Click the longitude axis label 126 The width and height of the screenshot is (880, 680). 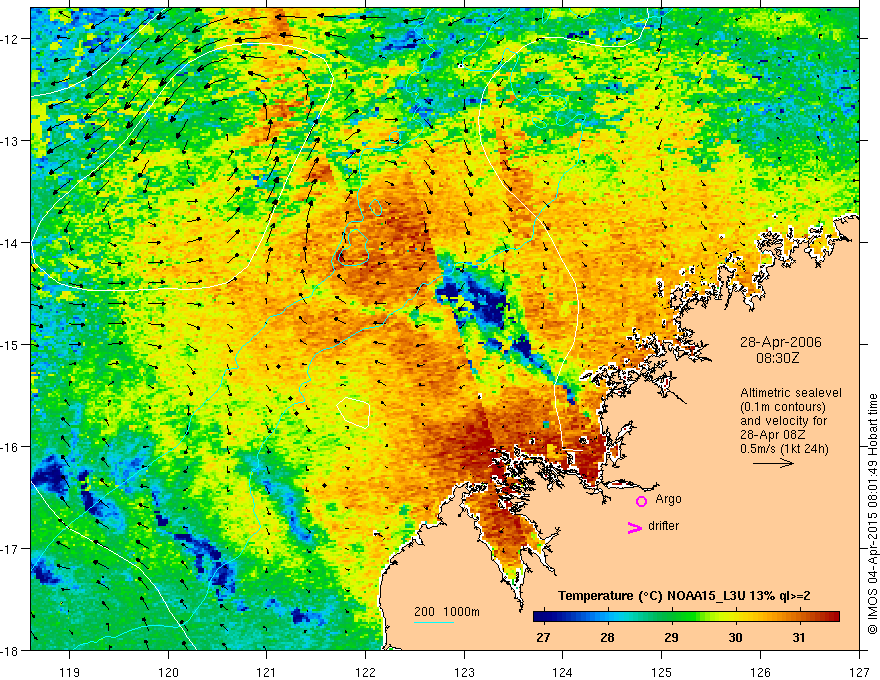(760, 672)
